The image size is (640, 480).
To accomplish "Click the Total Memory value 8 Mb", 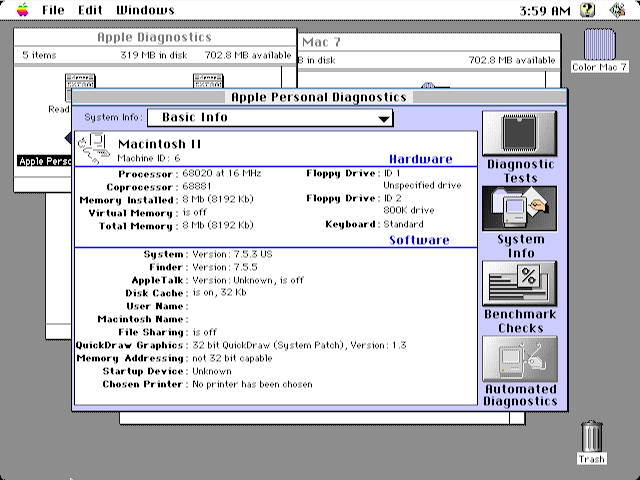I will tap(218, 225).
